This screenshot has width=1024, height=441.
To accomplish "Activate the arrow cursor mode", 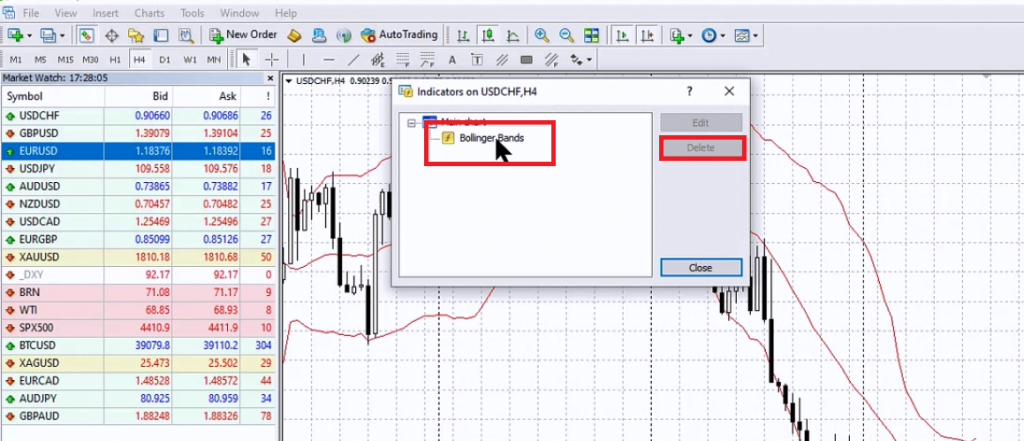I will 247,60.
